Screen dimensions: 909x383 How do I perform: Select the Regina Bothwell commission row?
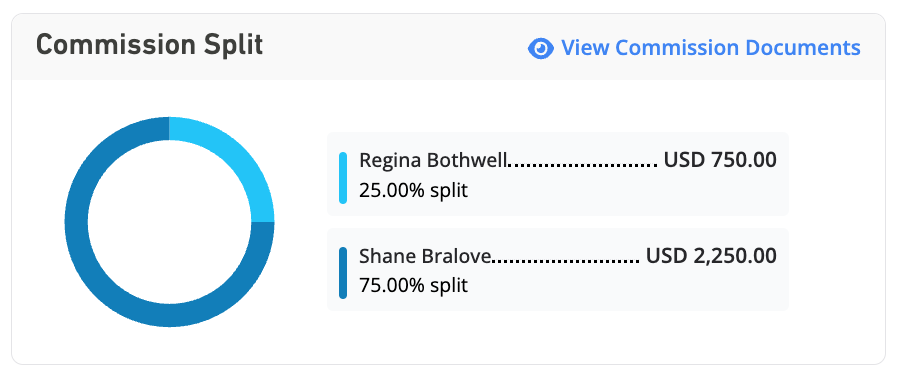point(558,174)
